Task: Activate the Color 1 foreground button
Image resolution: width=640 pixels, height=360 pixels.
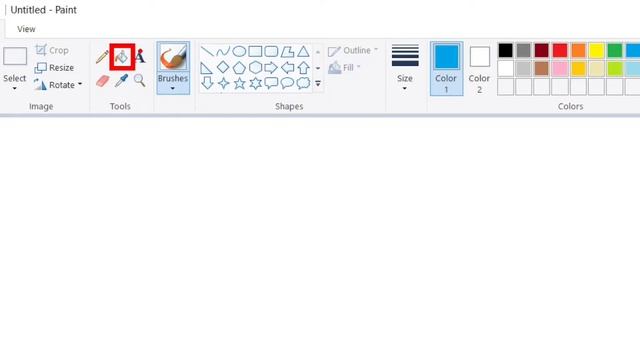Action: 446,68
